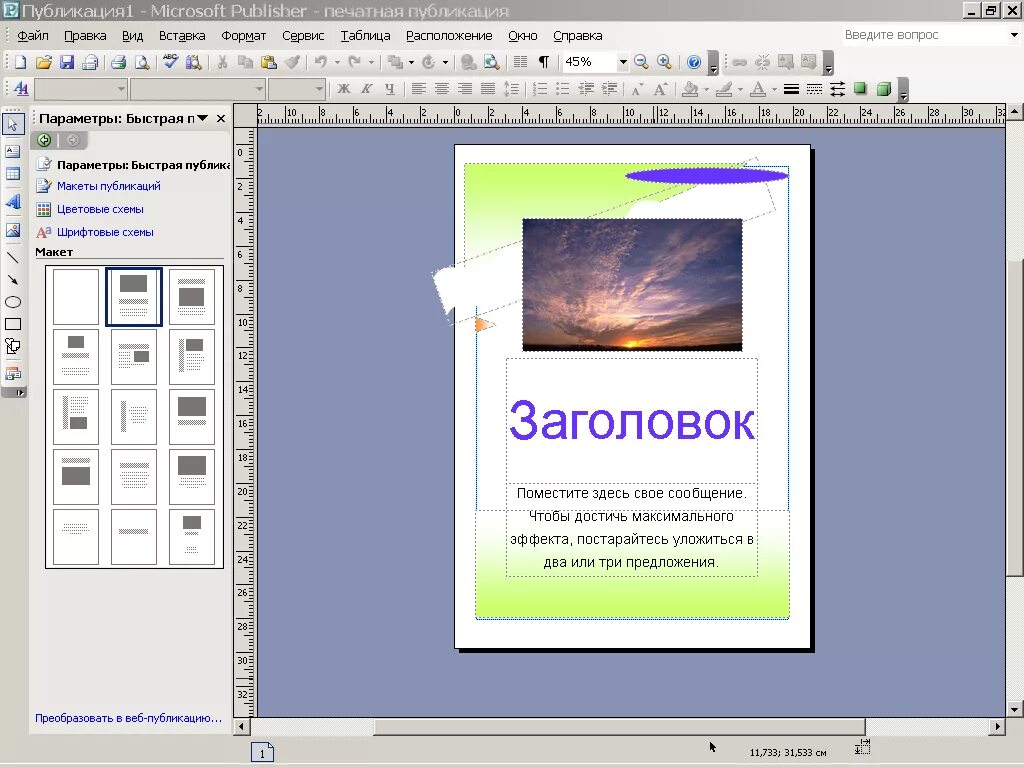
Task: Select the purple oval shape on page
Action: click(x=707, y=176)
